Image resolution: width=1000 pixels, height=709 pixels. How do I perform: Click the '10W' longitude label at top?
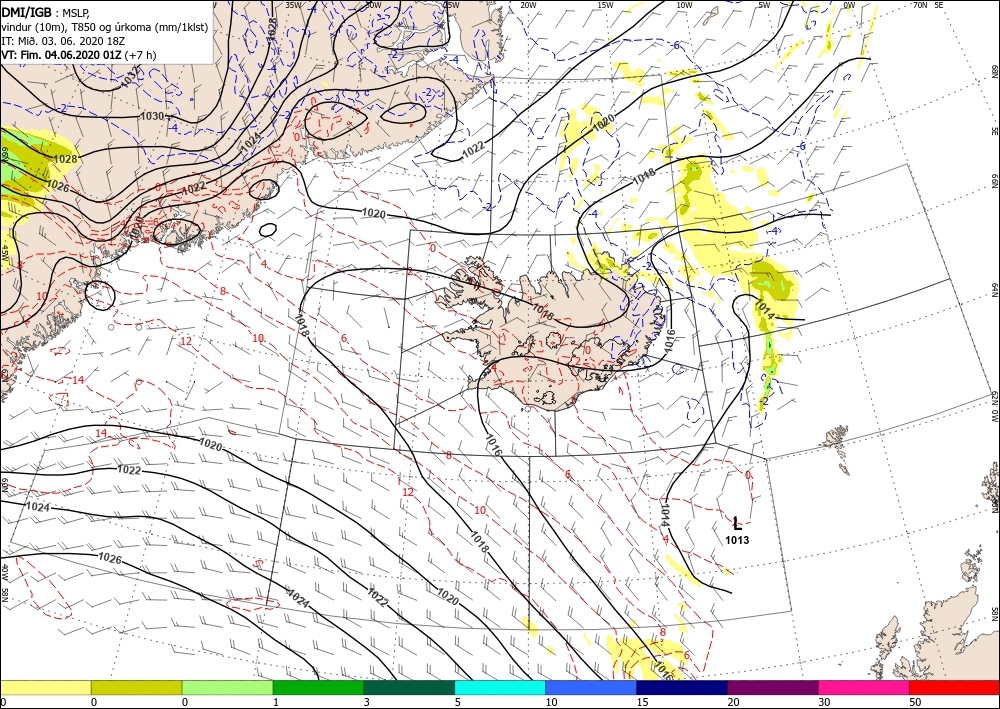(x=684, y=5)
